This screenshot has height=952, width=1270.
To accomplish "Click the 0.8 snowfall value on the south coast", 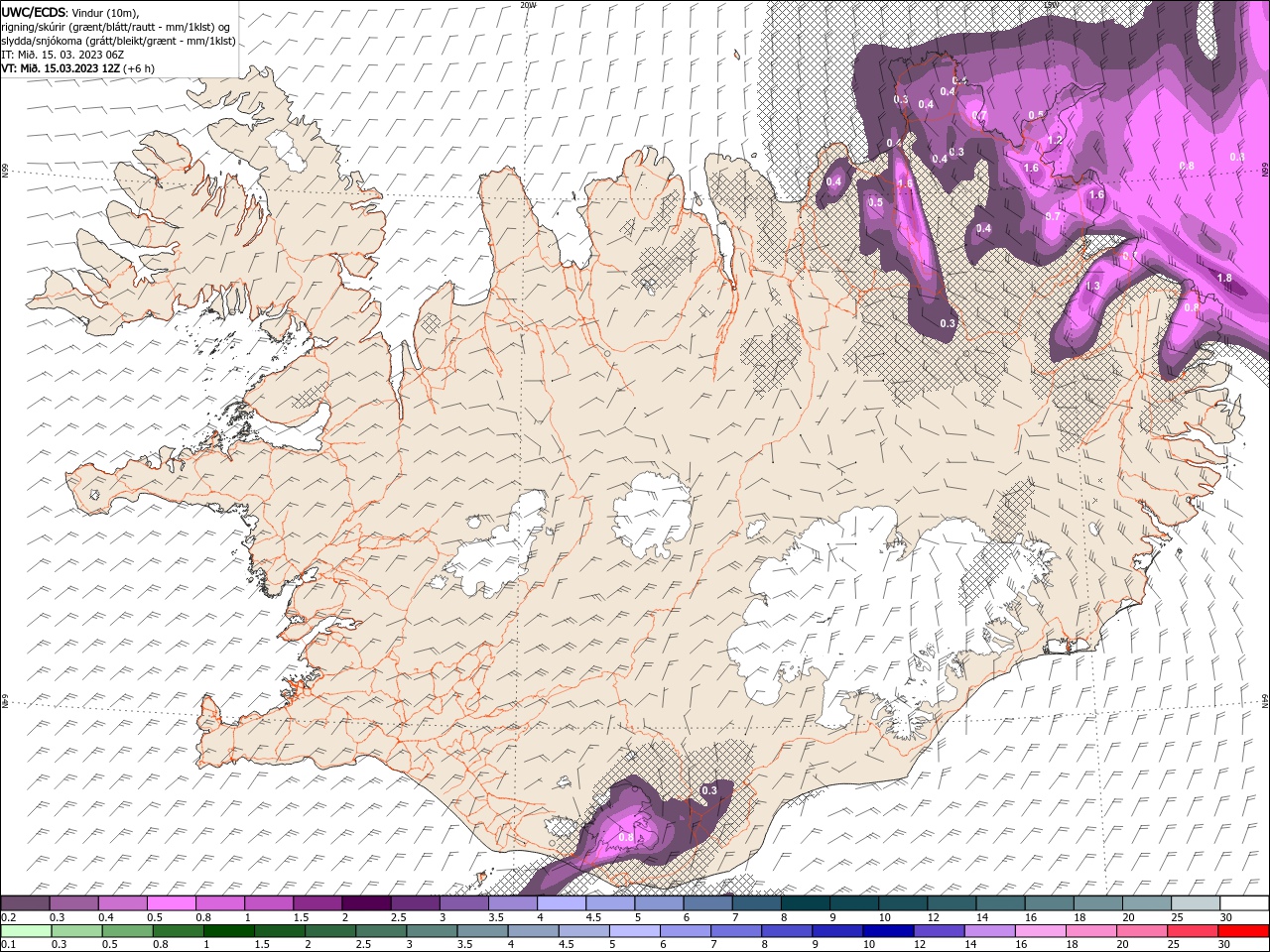I will (x=626, y=837).
